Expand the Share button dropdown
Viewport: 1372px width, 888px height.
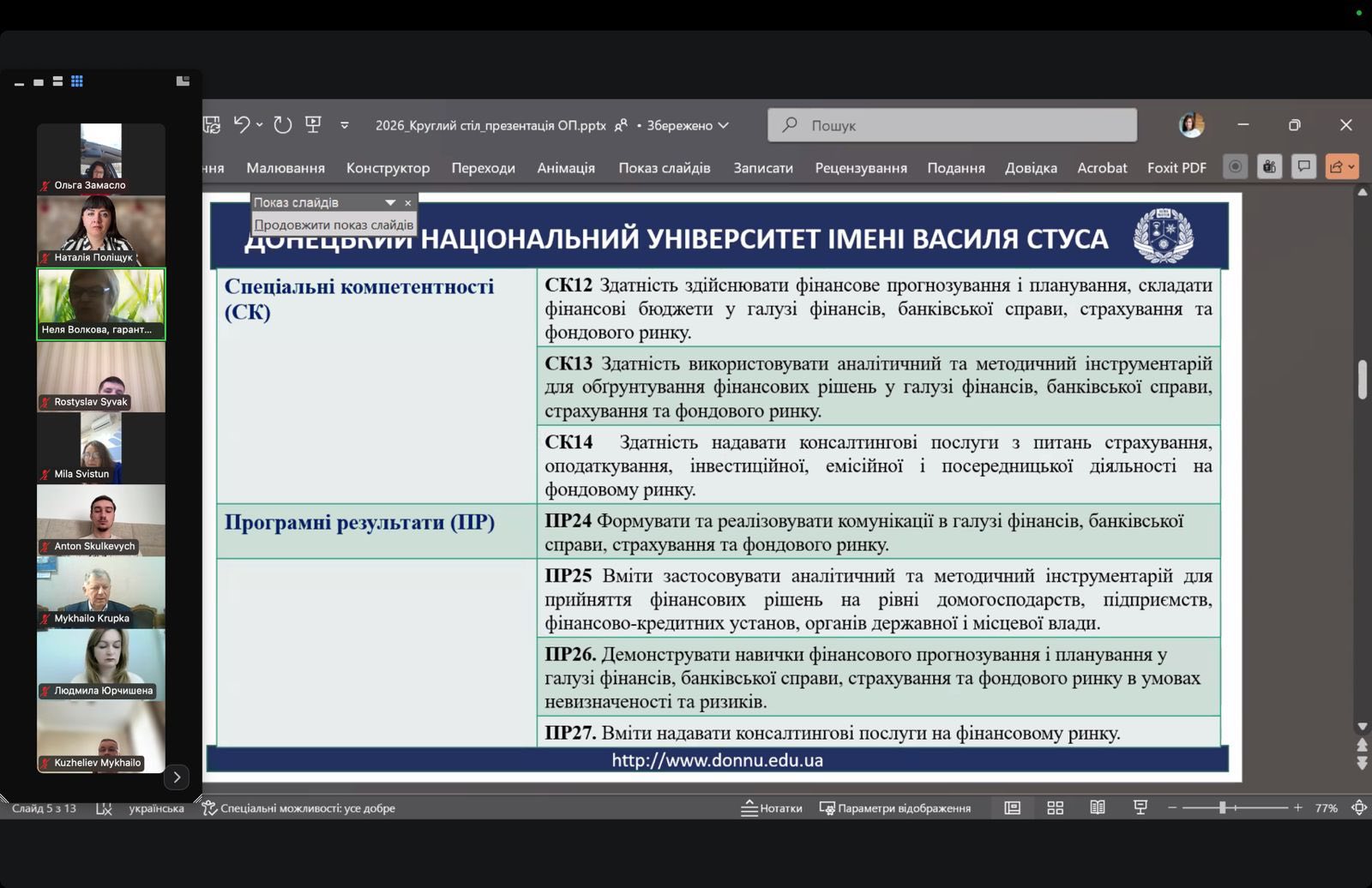(x=1352, y=167)
